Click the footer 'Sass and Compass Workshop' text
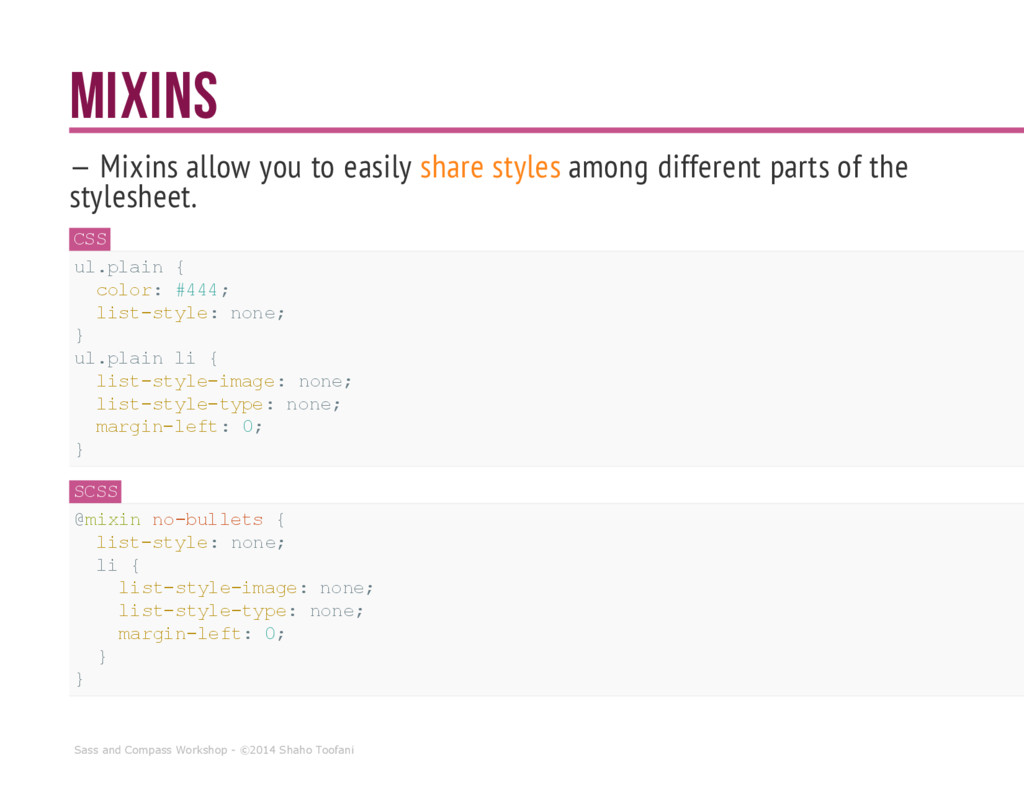The width and height of the screenshot is (1024, 791). pyautogui.click(x=150, y=750)
